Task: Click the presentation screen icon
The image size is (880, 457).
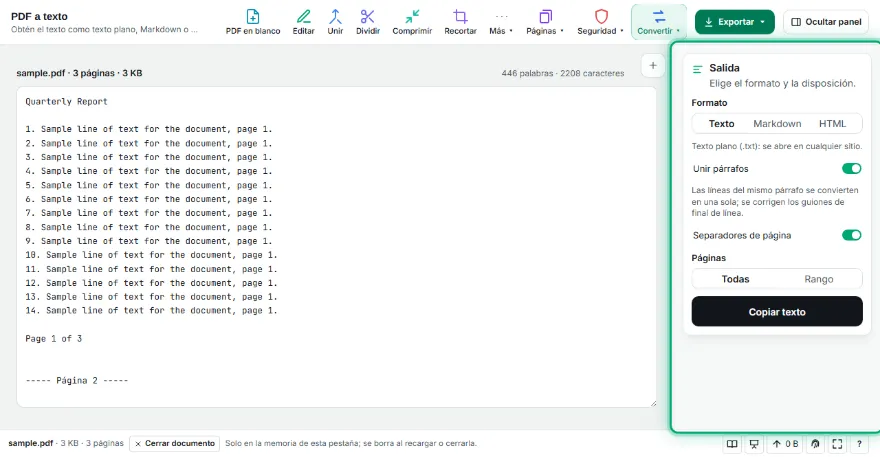Action: click(x=754, y=444)
